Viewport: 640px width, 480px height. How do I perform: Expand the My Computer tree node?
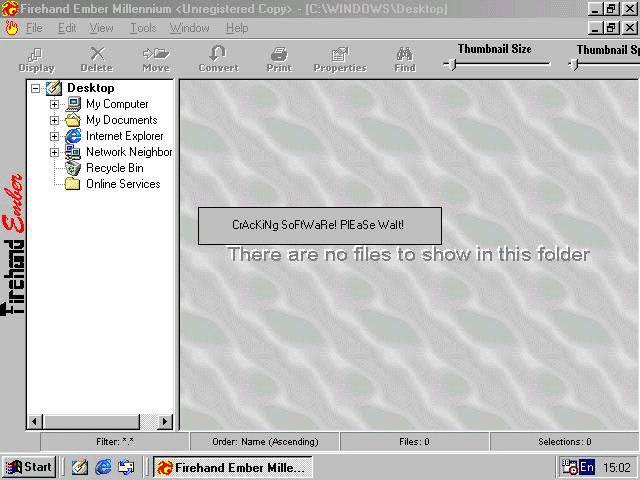pos(55,104)
